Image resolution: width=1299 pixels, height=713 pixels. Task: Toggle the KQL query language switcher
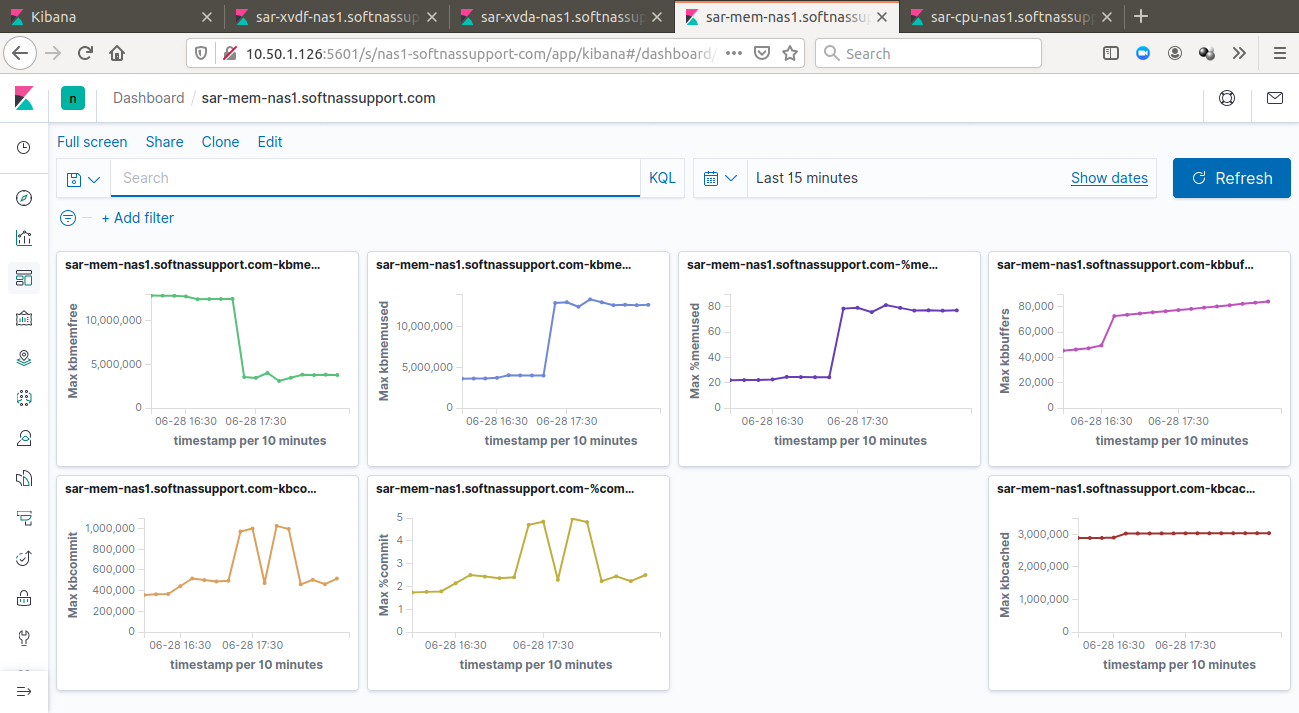[662, 178]
